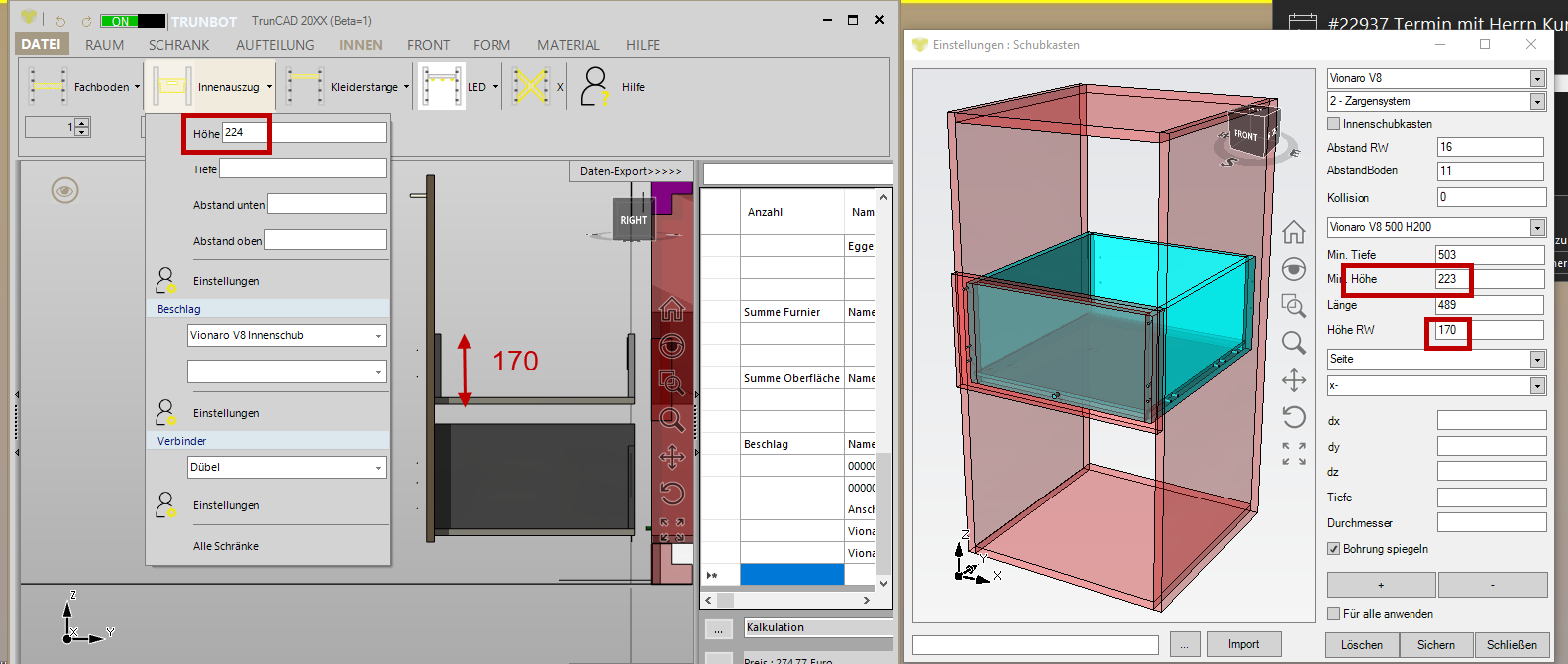The image size is (1568, 664).
Task: Open Hilfe help icon in toolbar
Action: coord(595,87)
